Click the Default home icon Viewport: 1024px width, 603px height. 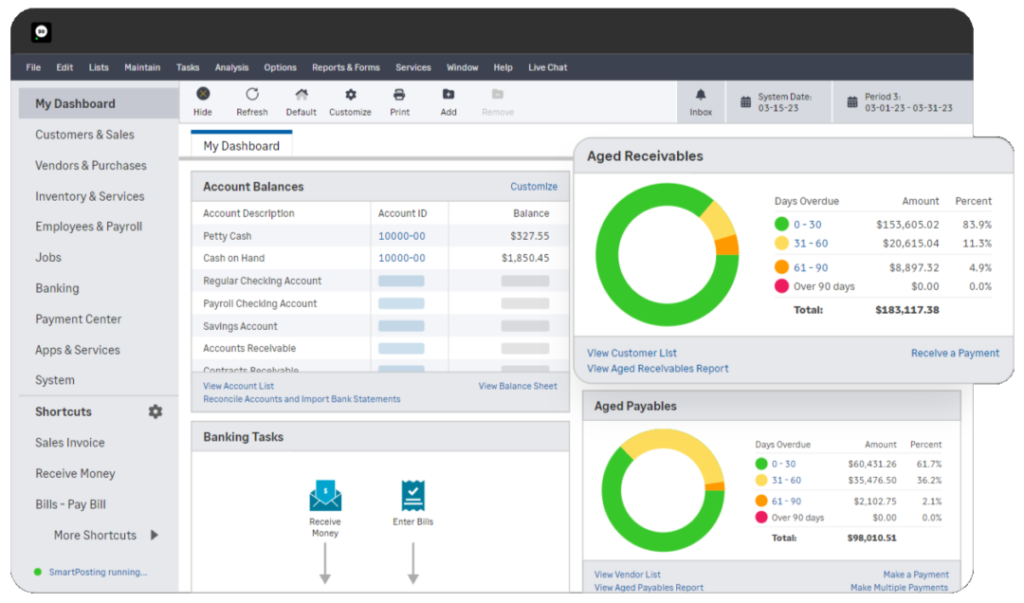[x=301, y=95]
